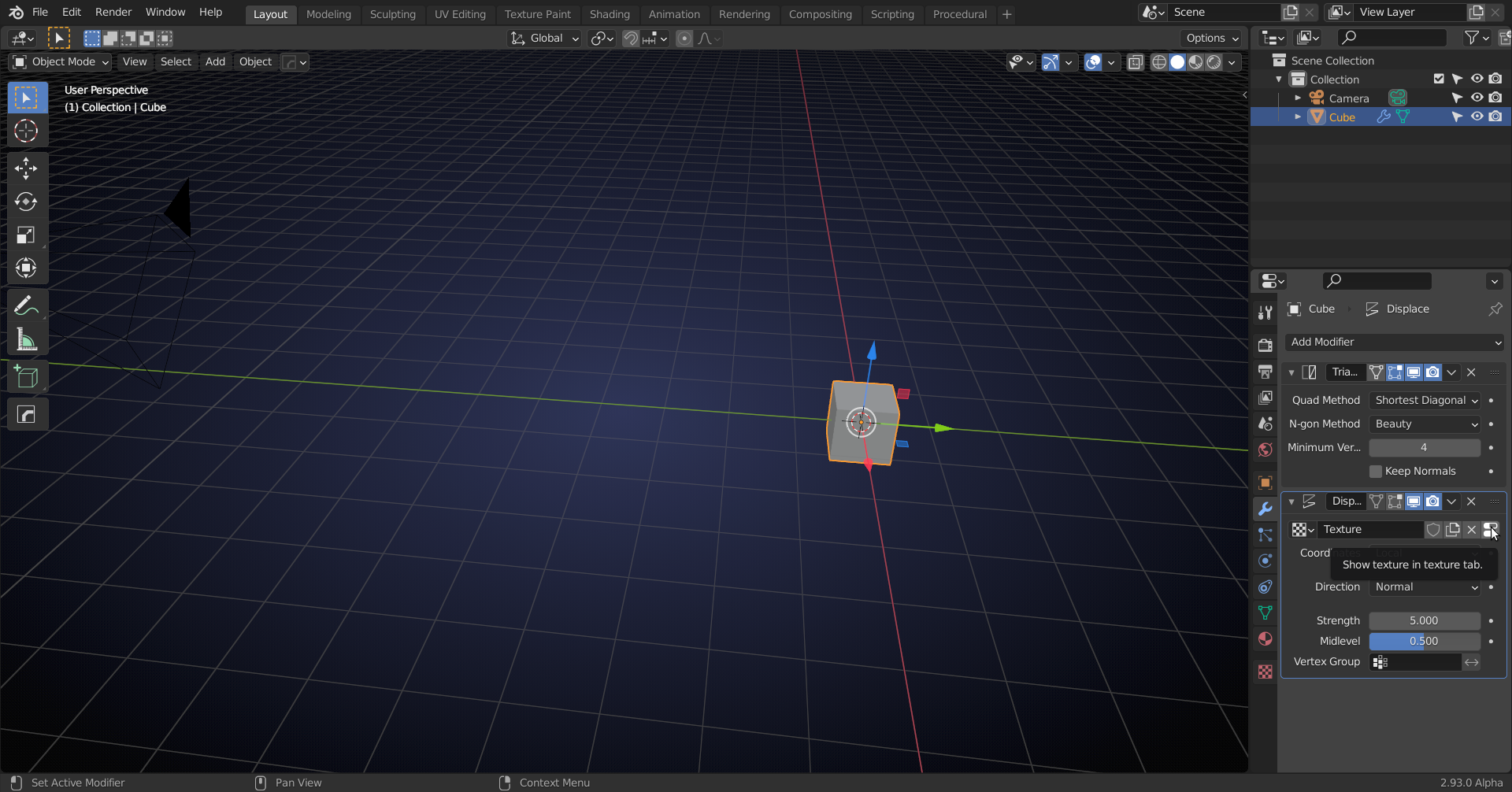Open the Physics properties tab
This screenshot has width=1512, height=792.
(x=1266, y=561)
